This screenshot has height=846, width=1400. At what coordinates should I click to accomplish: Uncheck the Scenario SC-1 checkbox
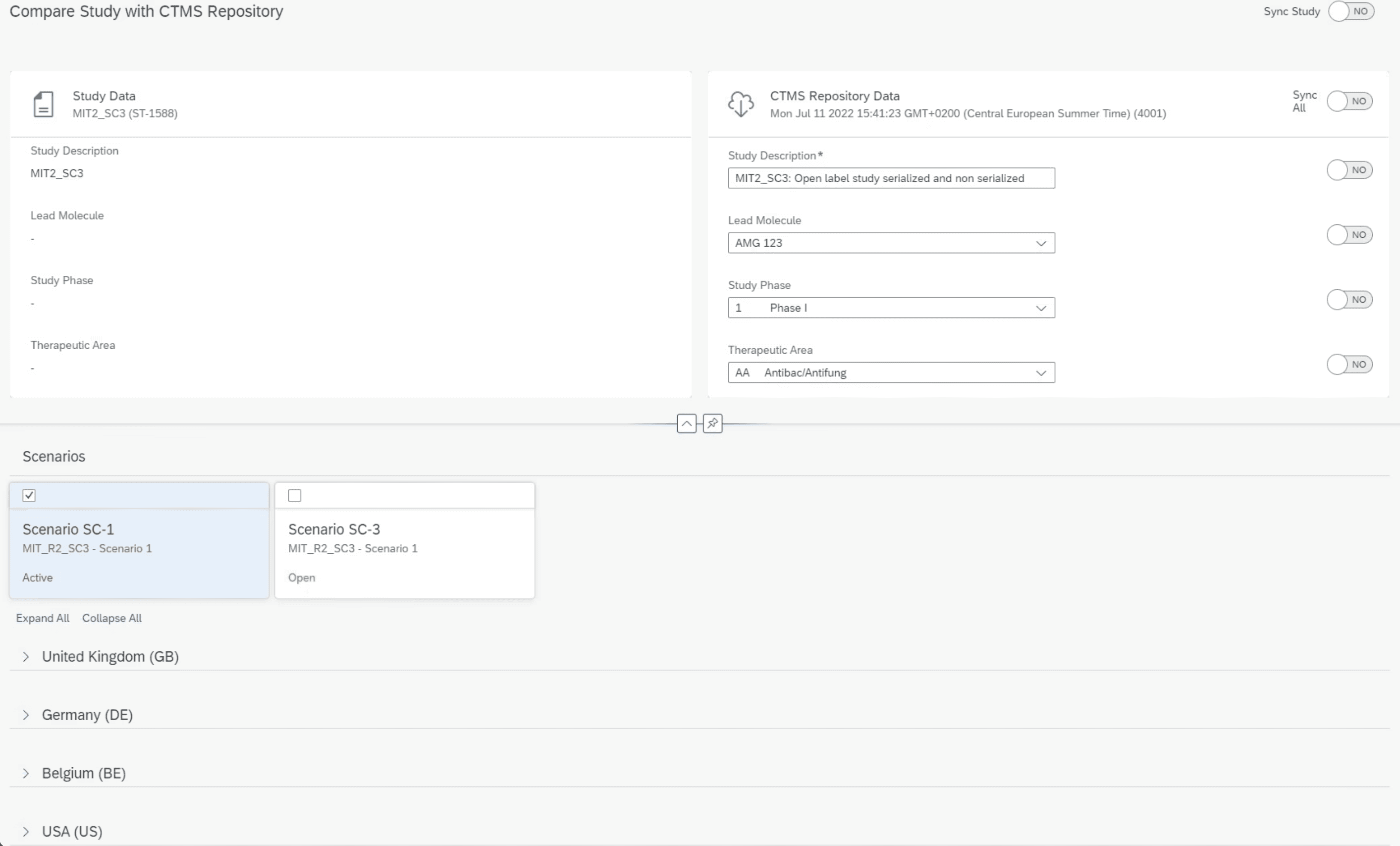(x=29, y=495)
